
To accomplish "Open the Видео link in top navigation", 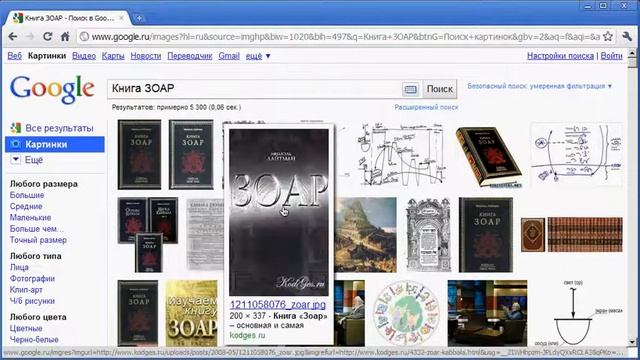I will pos(84,56).
